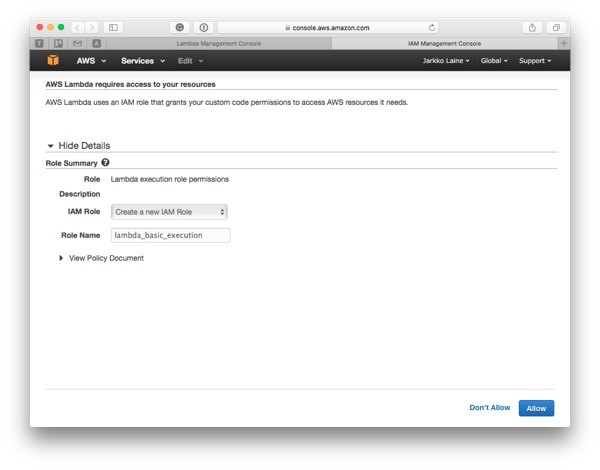Switch to Lambda Management Console tab

pyautogui.click(x=218, y=43)
